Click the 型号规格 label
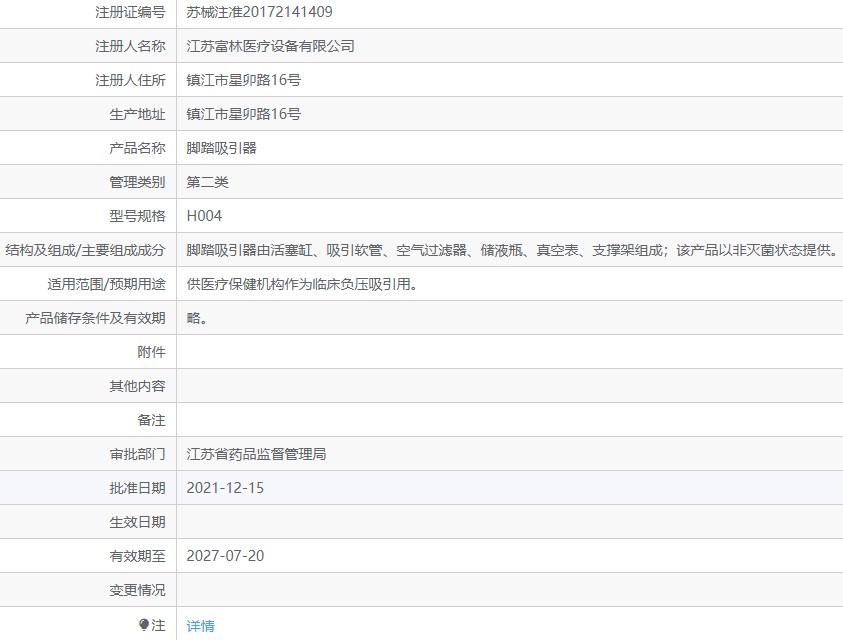Screen dimensions: 843x640 pos(138,216)
